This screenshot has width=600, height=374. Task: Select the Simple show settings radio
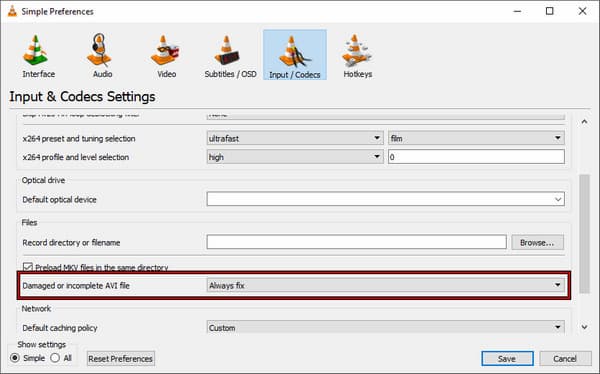[15, 358]
